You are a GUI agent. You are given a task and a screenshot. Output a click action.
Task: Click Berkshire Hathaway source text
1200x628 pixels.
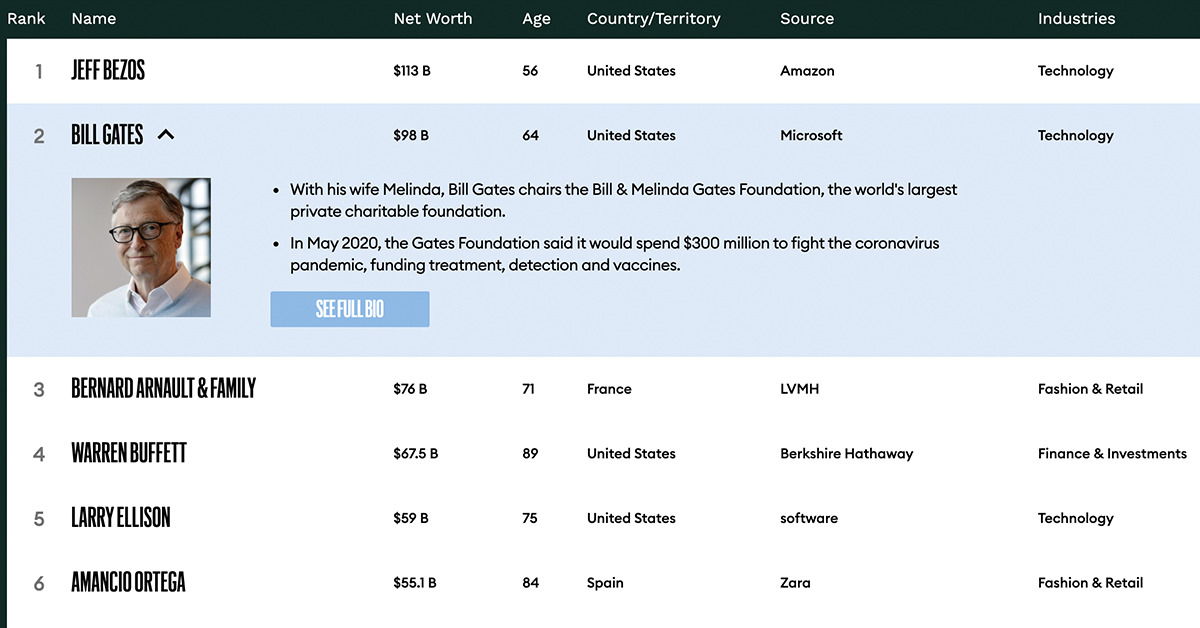[x=846, y=454]
